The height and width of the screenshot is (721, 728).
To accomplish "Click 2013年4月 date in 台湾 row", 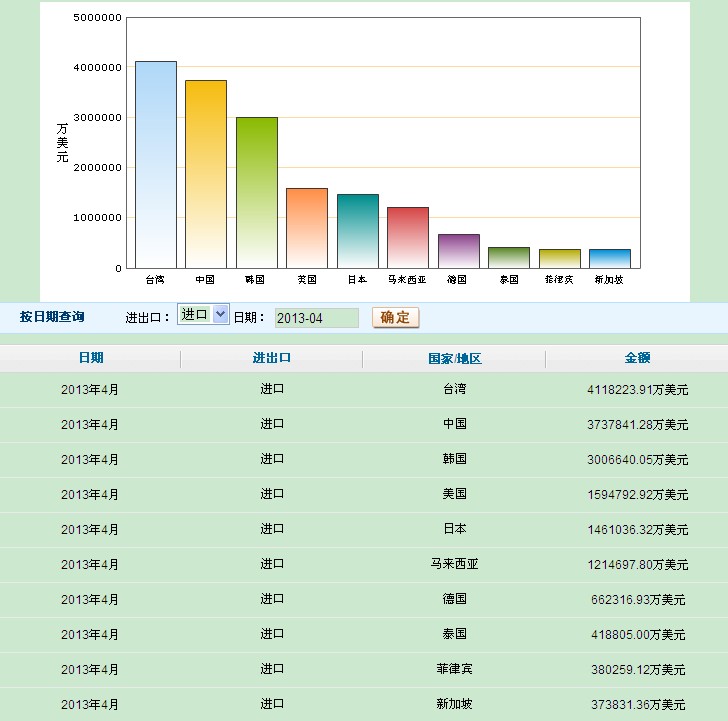I will [90, 390].
